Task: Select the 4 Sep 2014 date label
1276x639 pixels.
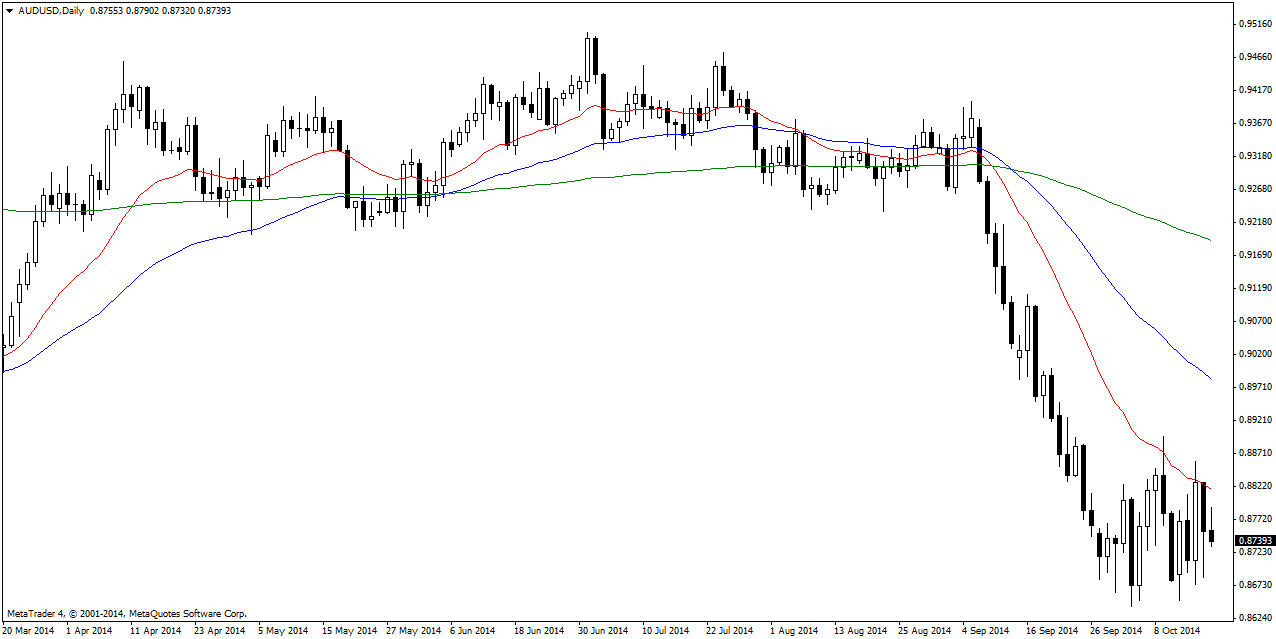Action: tap(984, 631)
